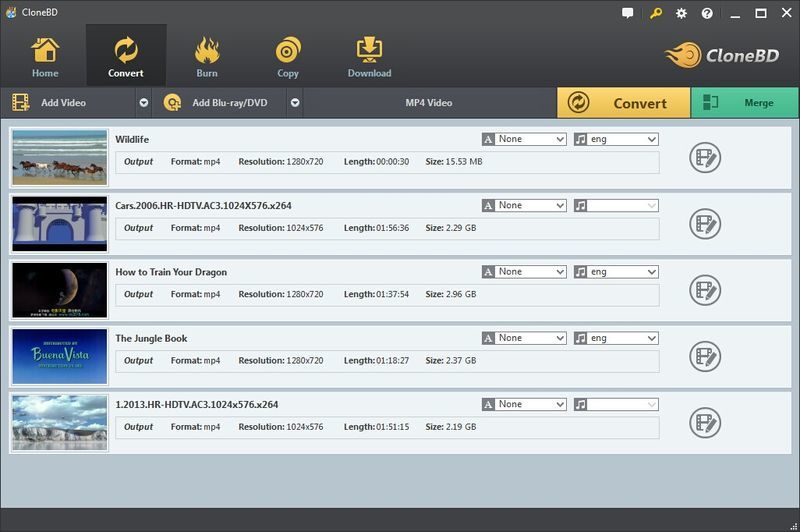
Task: Open the Download tab
Action: point(369,57)
